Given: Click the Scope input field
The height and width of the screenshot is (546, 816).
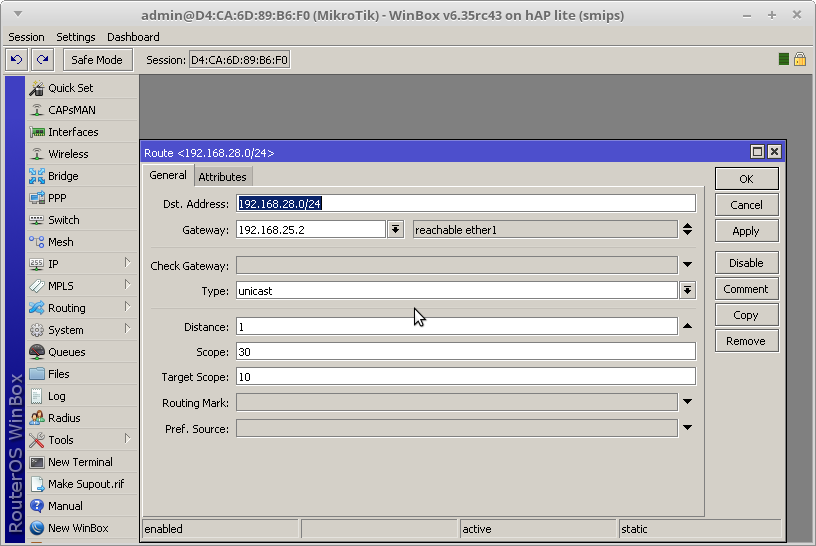Looking at the screenshot, I should (466, 352).
